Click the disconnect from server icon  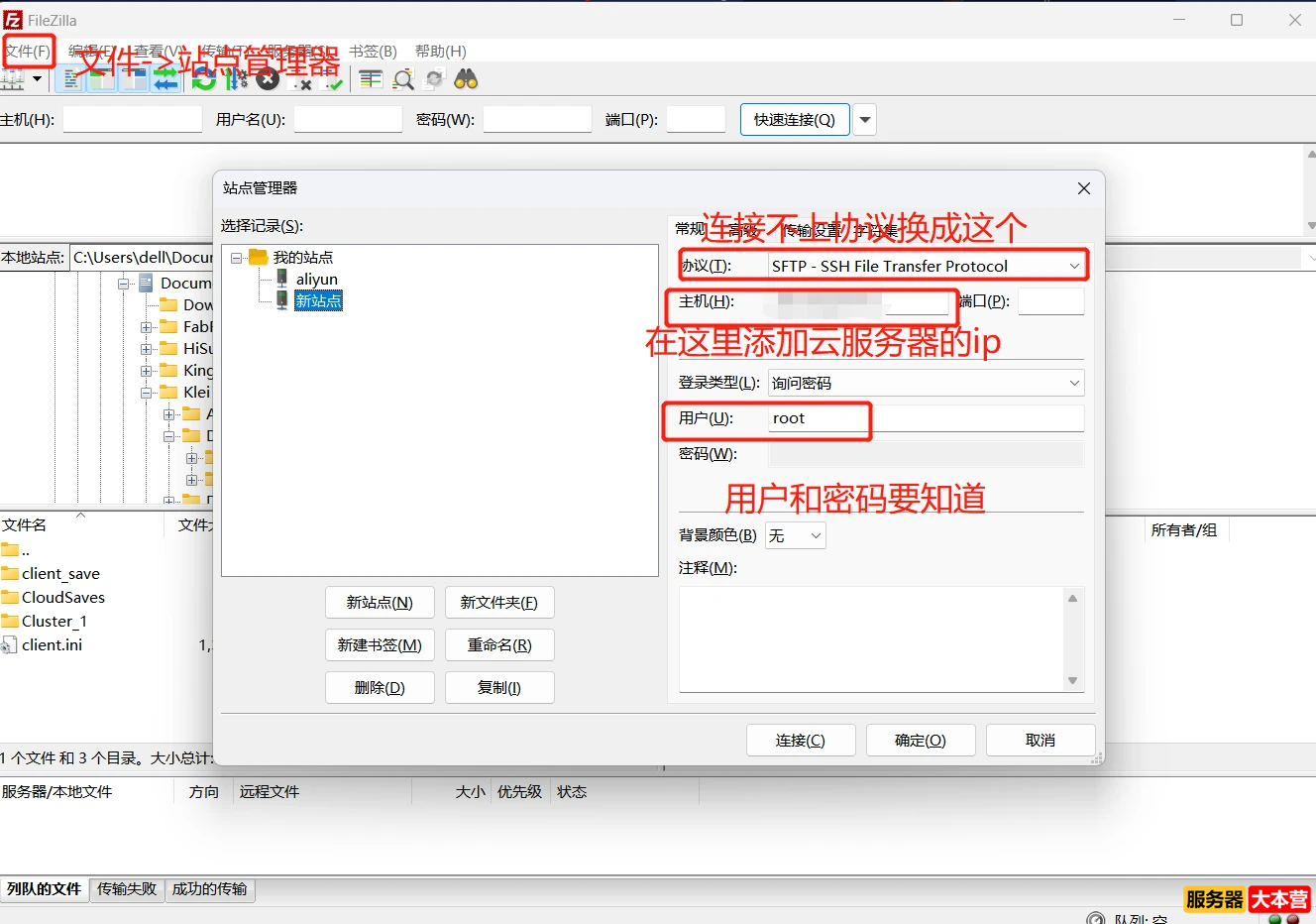click(300, 79)
